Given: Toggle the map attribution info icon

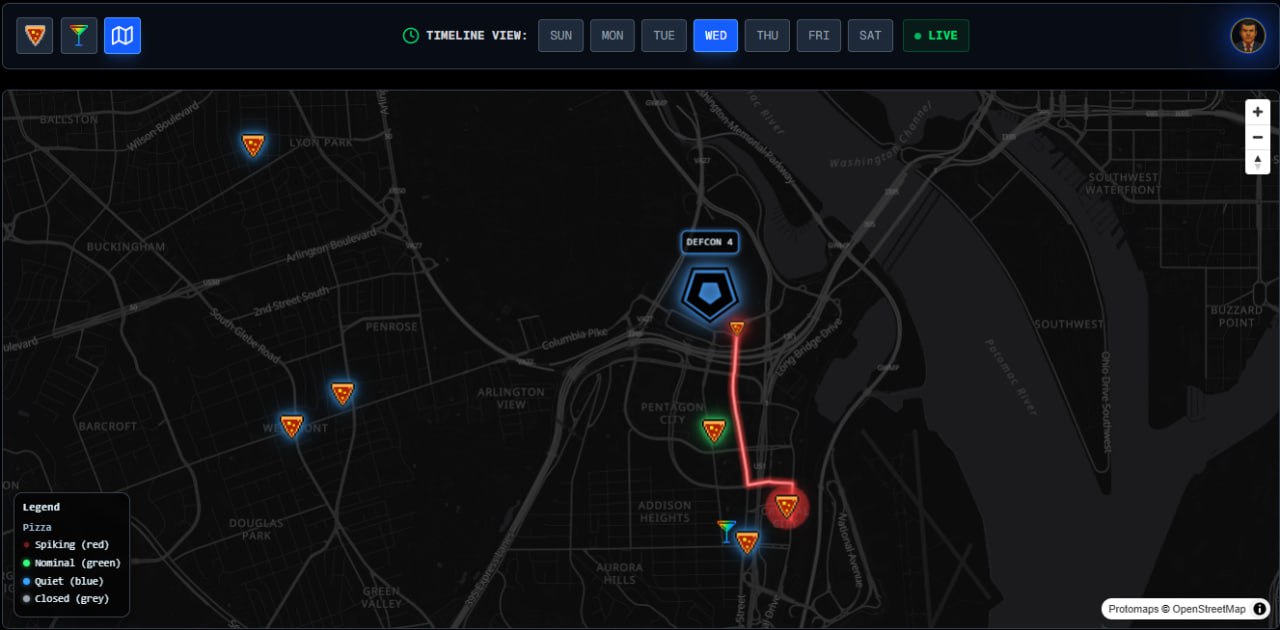Looking at the screenshot, I should tap(1260, 609).
